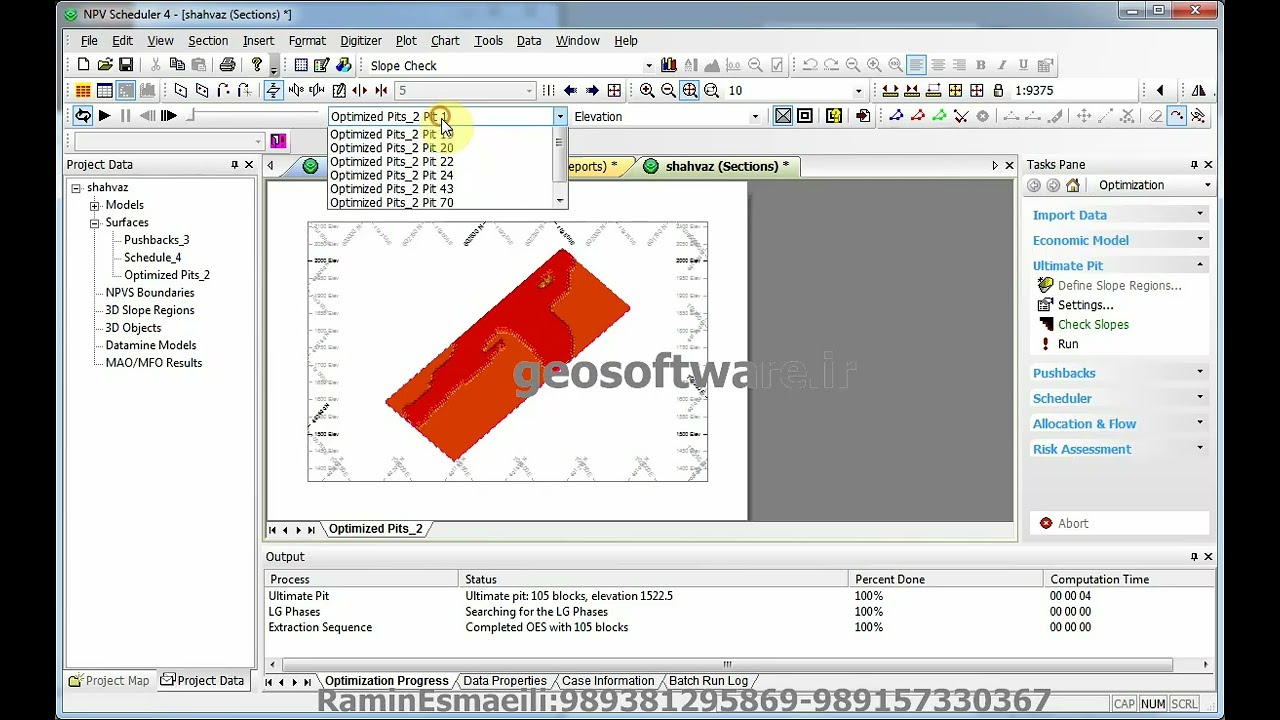Switch to the Project Map tab
The image size is (1280, 720).
tap(109, 681)
